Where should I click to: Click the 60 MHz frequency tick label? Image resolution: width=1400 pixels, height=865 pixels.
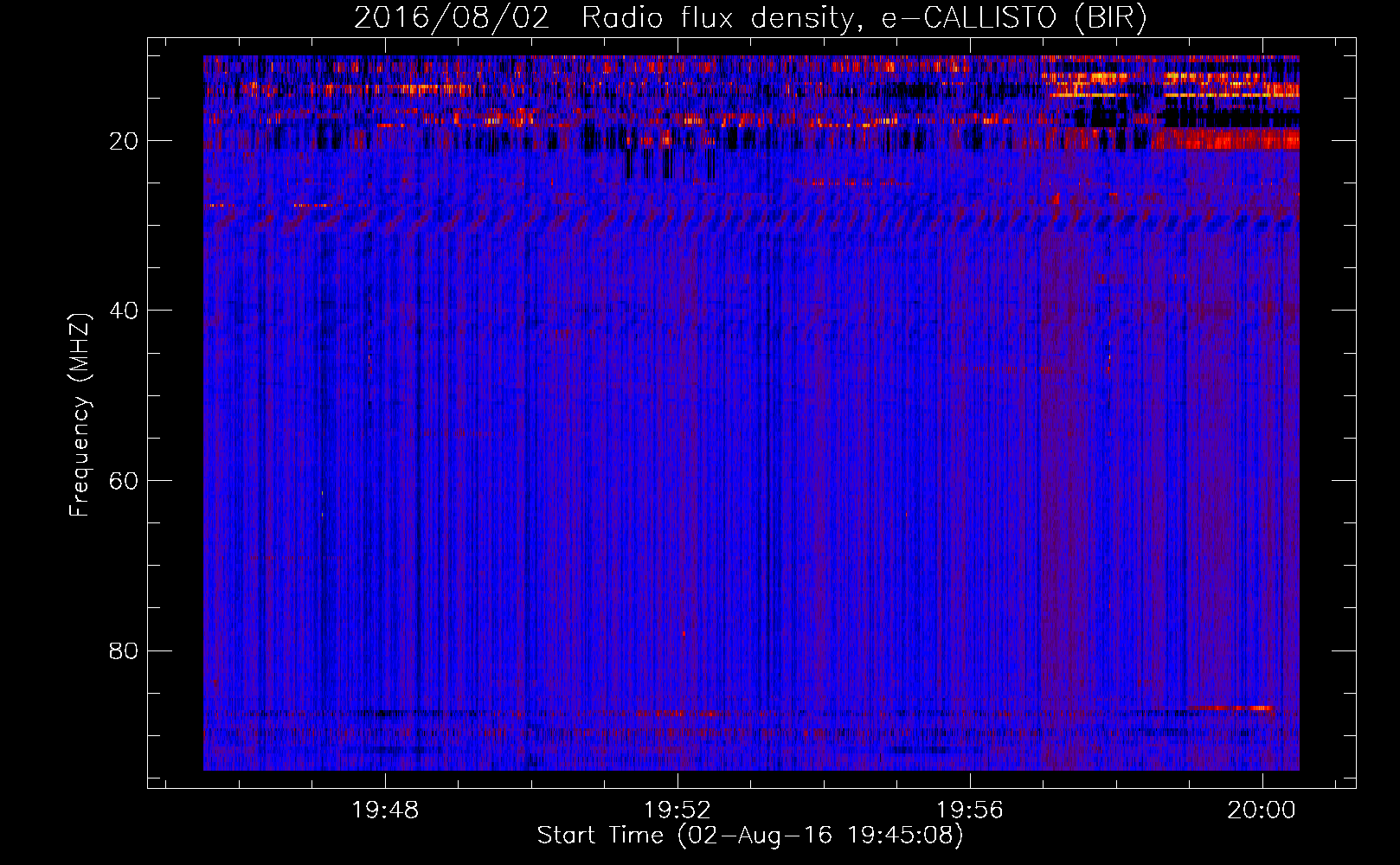click(125, 481)
